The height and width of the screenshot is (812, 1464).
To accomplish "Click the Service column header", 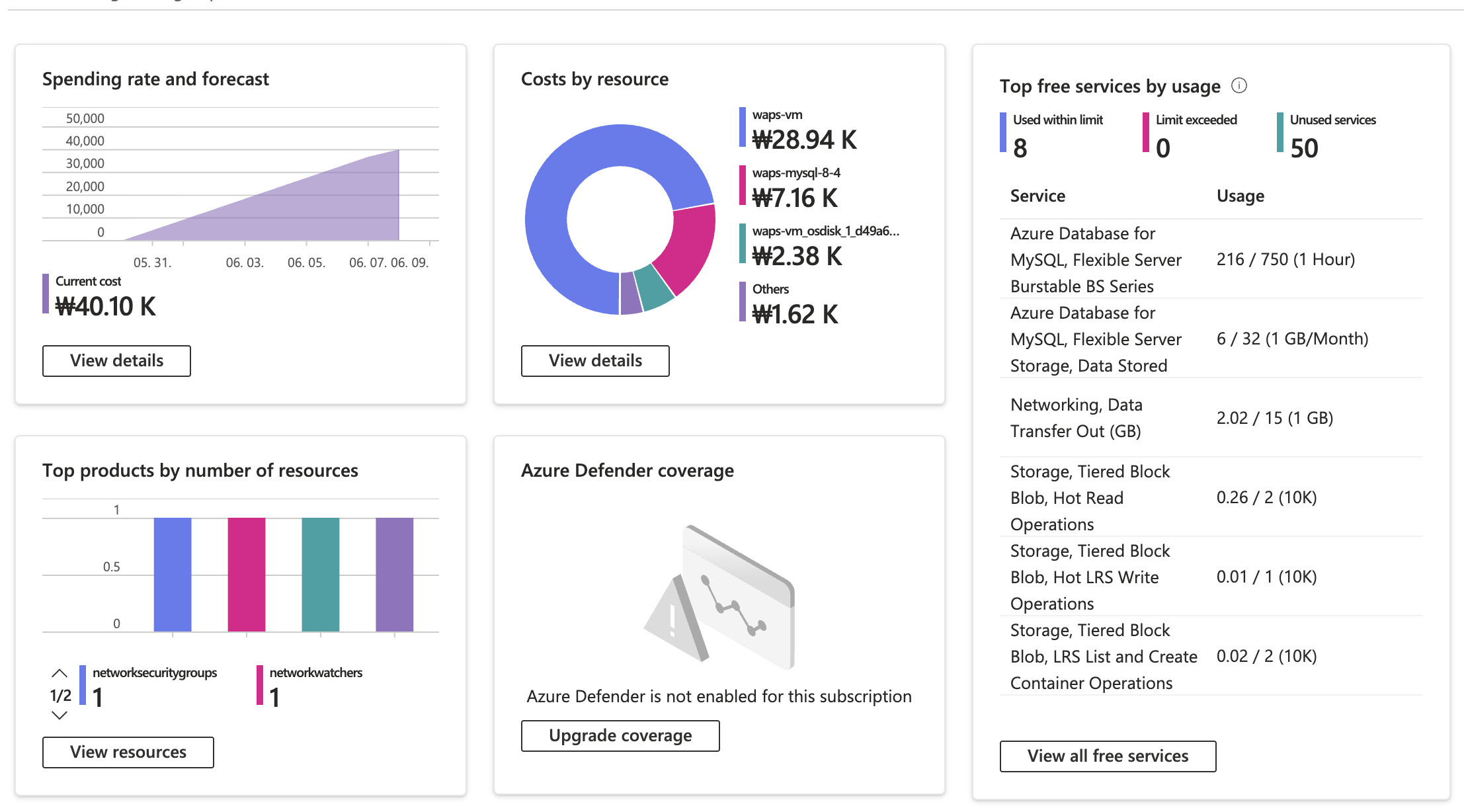I will tap(1037, 196).
